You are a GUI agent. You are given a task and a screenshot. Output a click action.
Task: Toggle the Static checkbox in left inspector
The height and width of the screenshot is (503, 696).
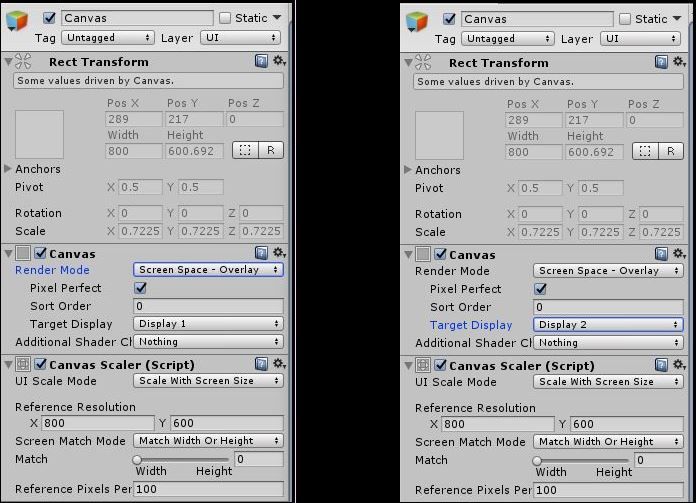(225, 18)
